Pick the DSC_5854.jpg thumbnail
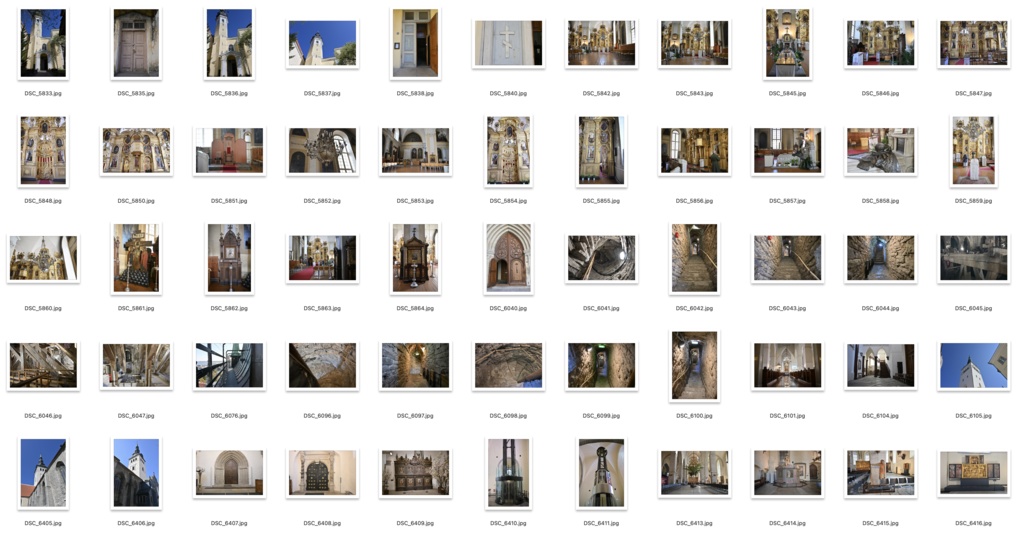The width and height of the screenshot is (1024, 535). tap(508, 150)
